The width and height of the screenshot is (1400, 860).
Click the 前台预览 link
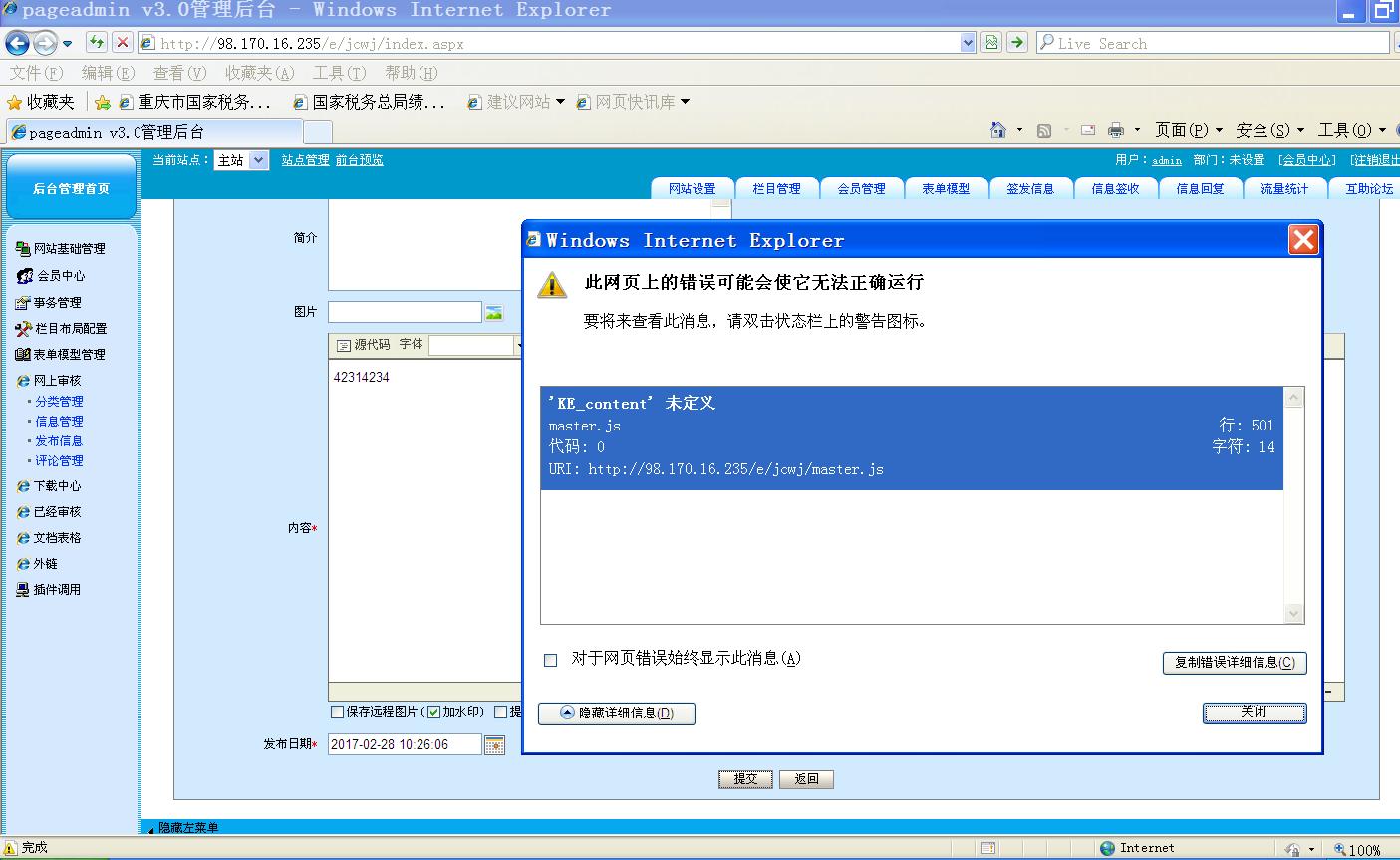359,160
